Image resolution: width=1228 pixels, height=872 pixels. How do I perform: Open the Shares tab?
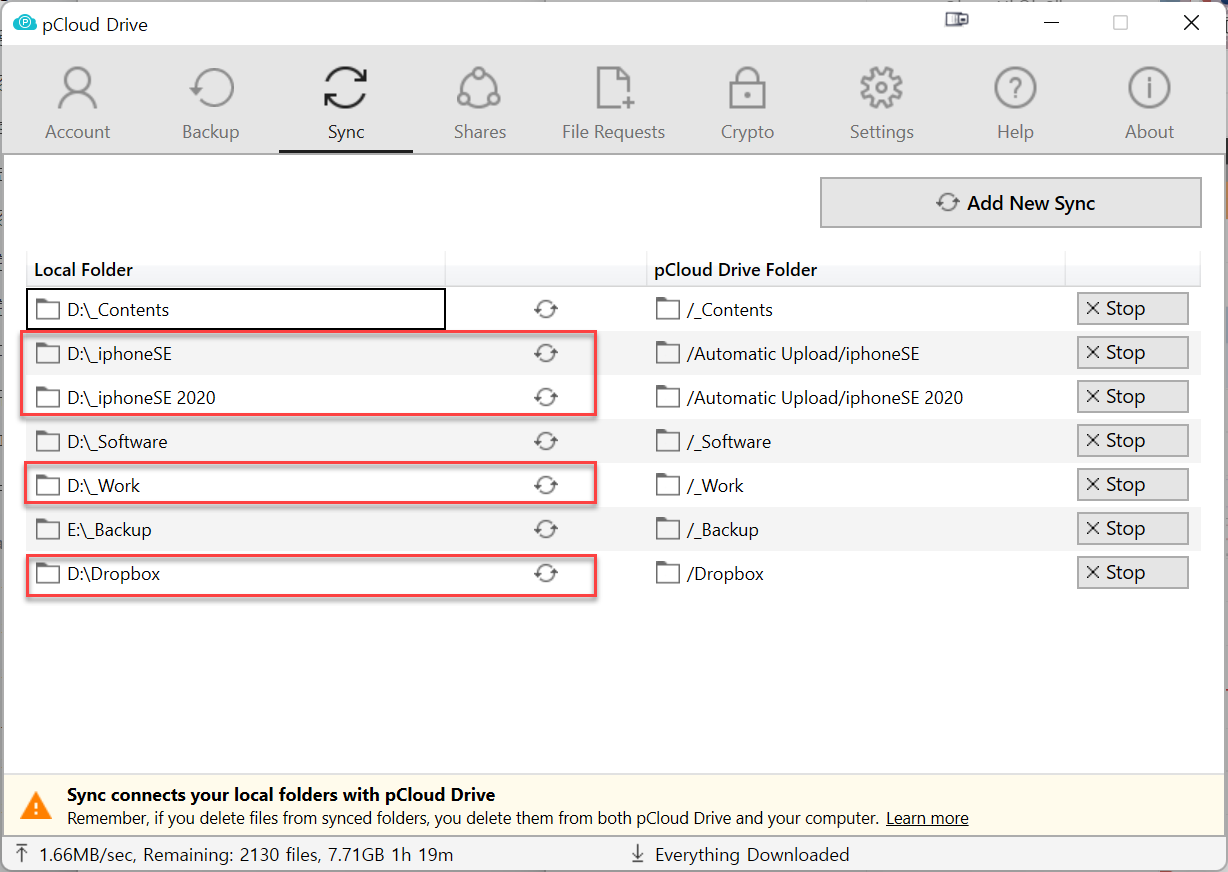pos(479,103)
